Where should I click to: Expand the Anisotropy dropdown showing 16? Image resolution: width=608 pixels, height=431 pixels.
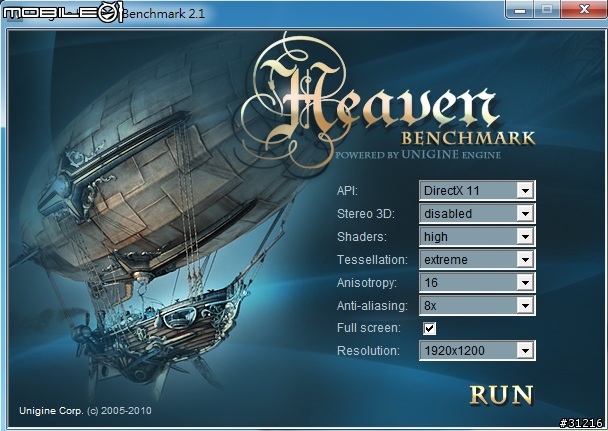[x=477, y=283]
